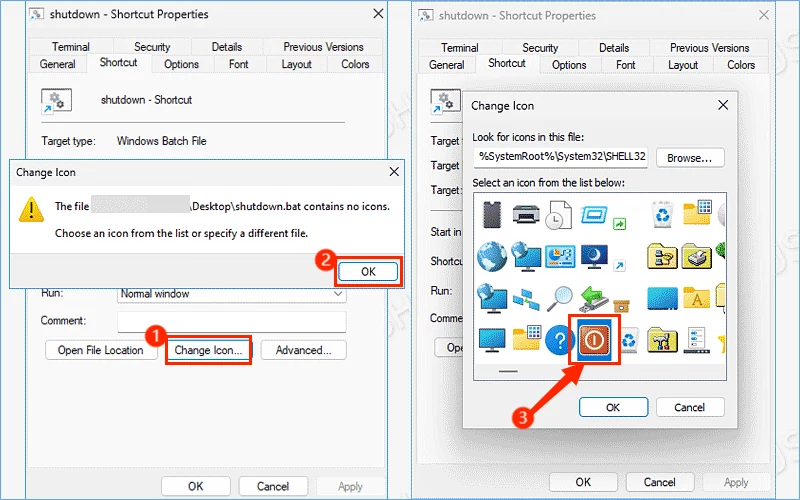Open Layout tab behind icon list dialog
This screenshot has width=800, height=500.
683,65
